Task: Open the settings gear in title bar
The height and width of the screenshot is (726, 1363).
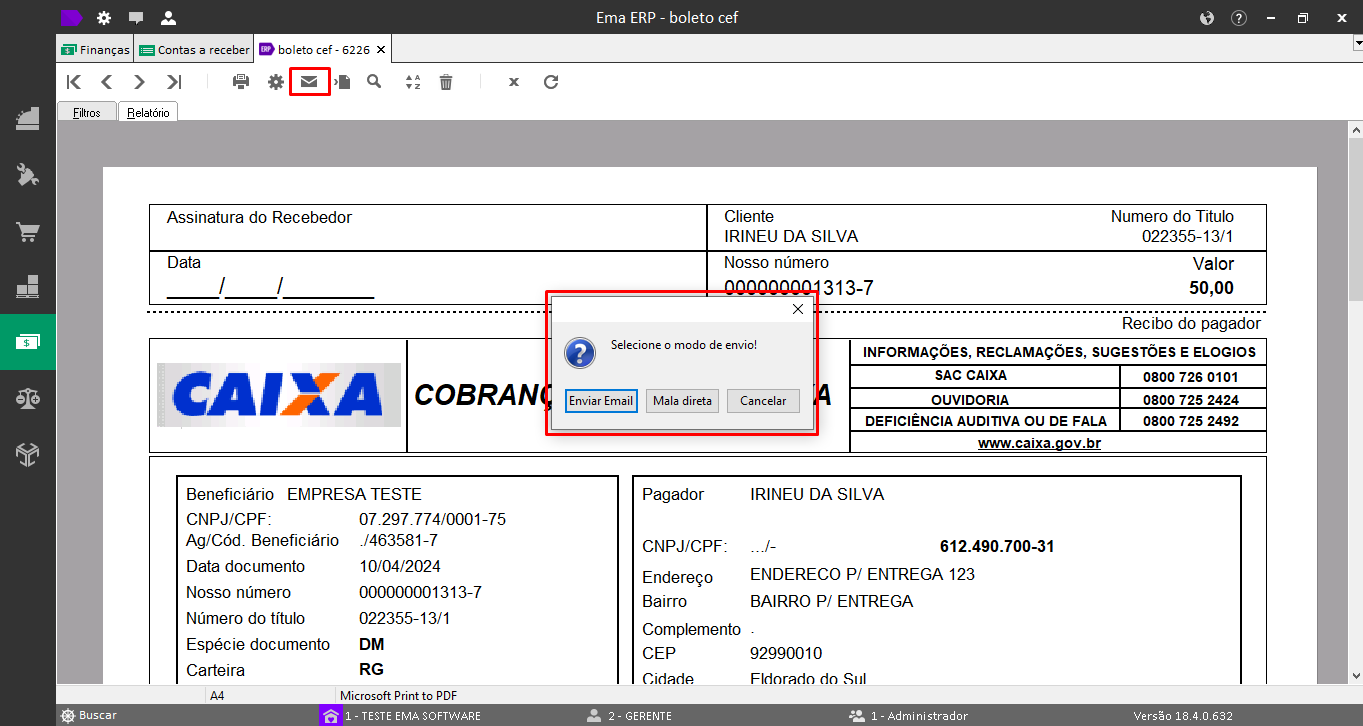Action: [104, 18]
